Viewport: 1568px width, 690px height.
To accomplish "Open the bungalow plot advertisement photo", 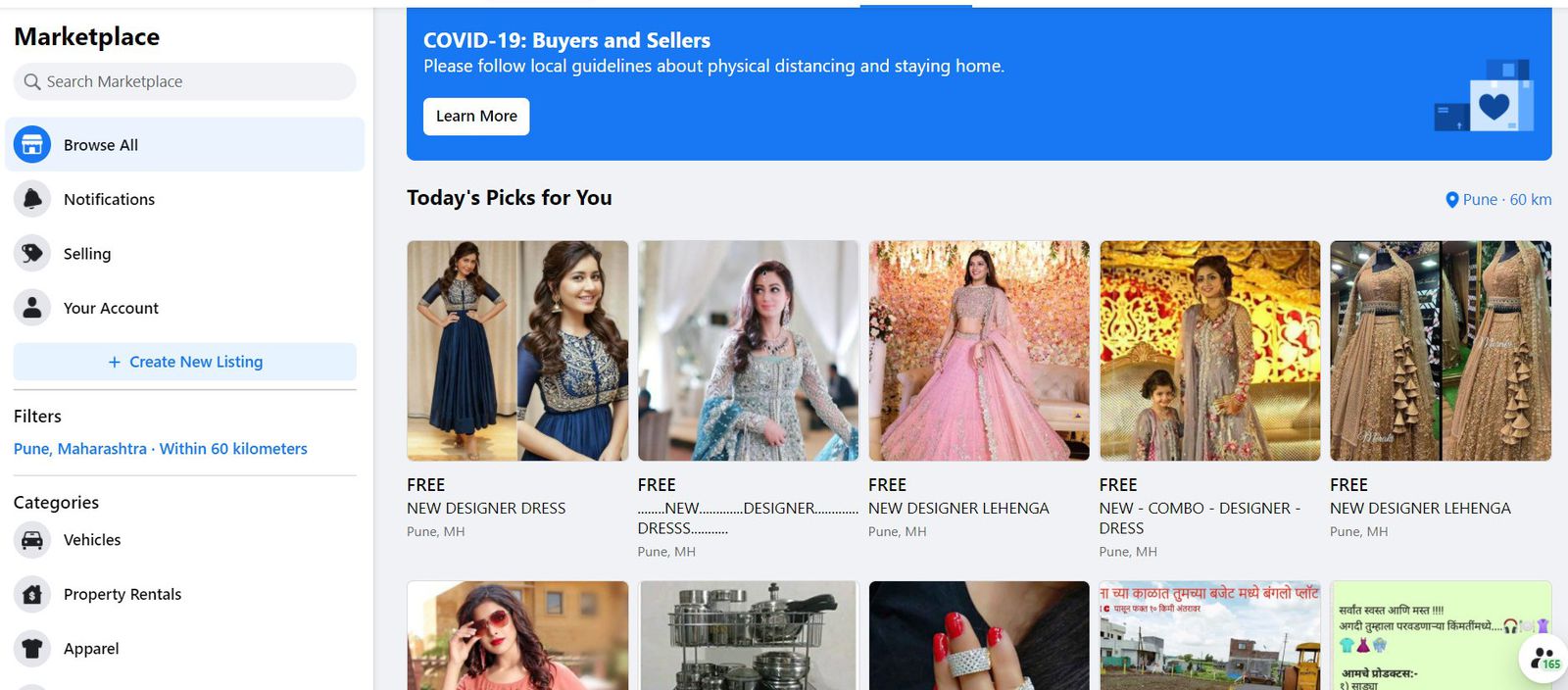I will (1210, 635).
